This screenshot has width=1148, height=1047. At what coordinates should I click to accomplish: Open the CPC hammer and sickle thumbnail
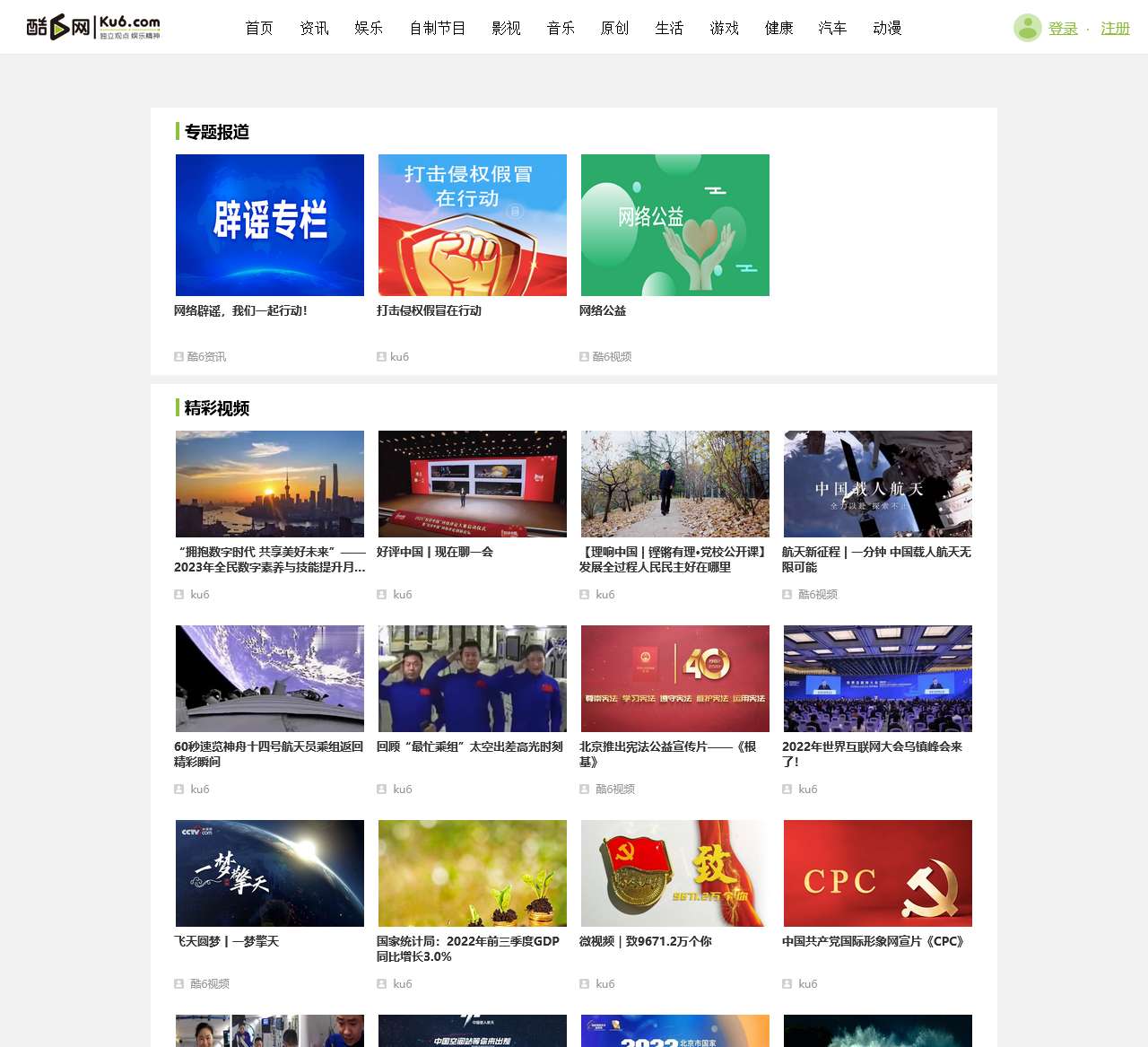(878, 873)
